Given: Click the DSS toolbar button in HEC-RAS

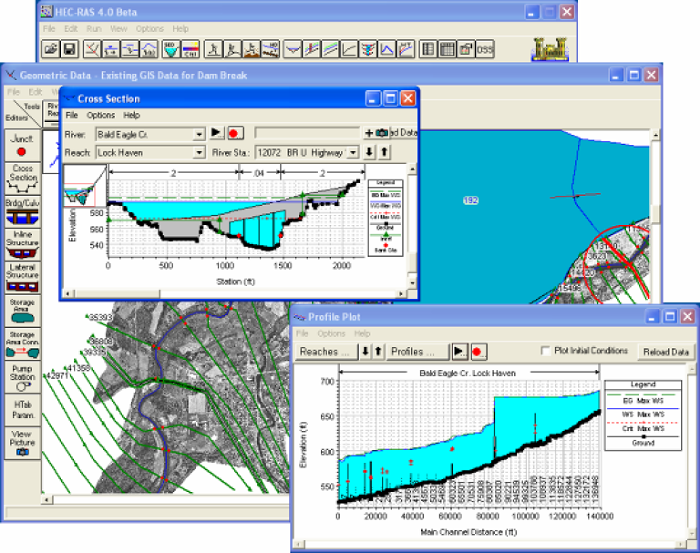Looking at the screenshot, I should [485, 49].
